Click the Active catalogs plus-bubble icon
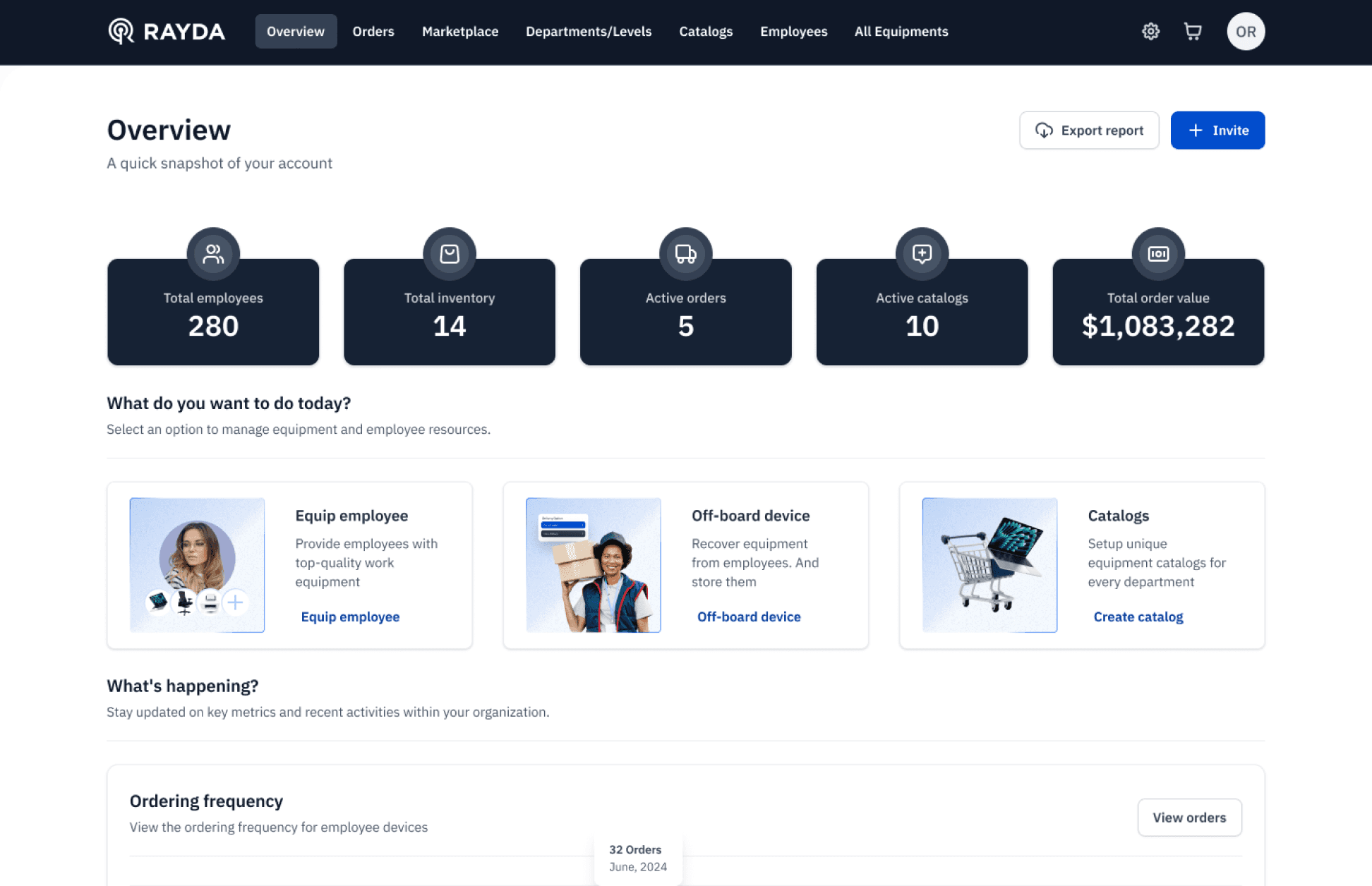The width and height of the screenshot is (1372, 886). pyautogui.click(x=922, y=254)
